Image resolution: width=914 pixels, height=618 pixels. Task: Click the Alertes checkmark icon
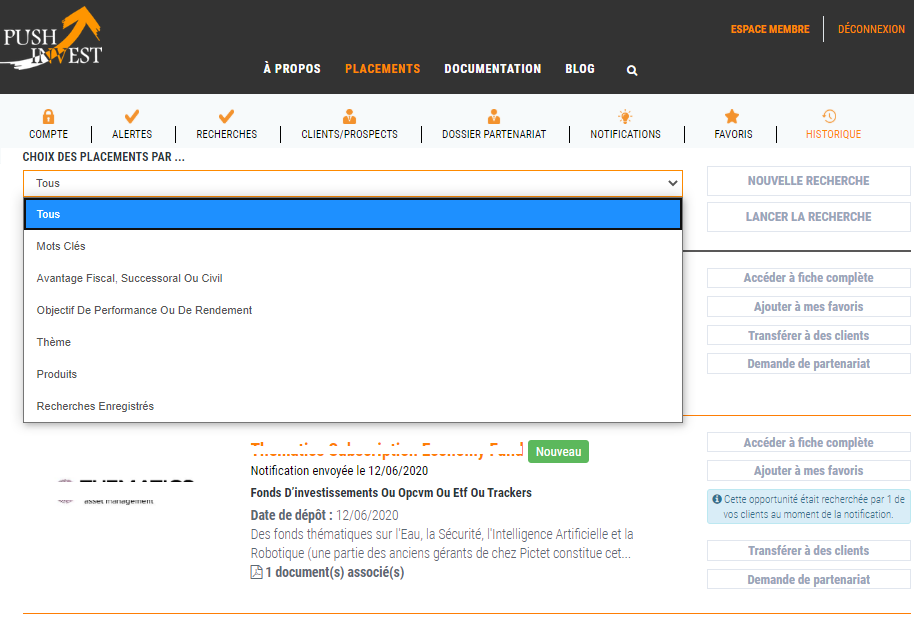click(x=132, y=116)
